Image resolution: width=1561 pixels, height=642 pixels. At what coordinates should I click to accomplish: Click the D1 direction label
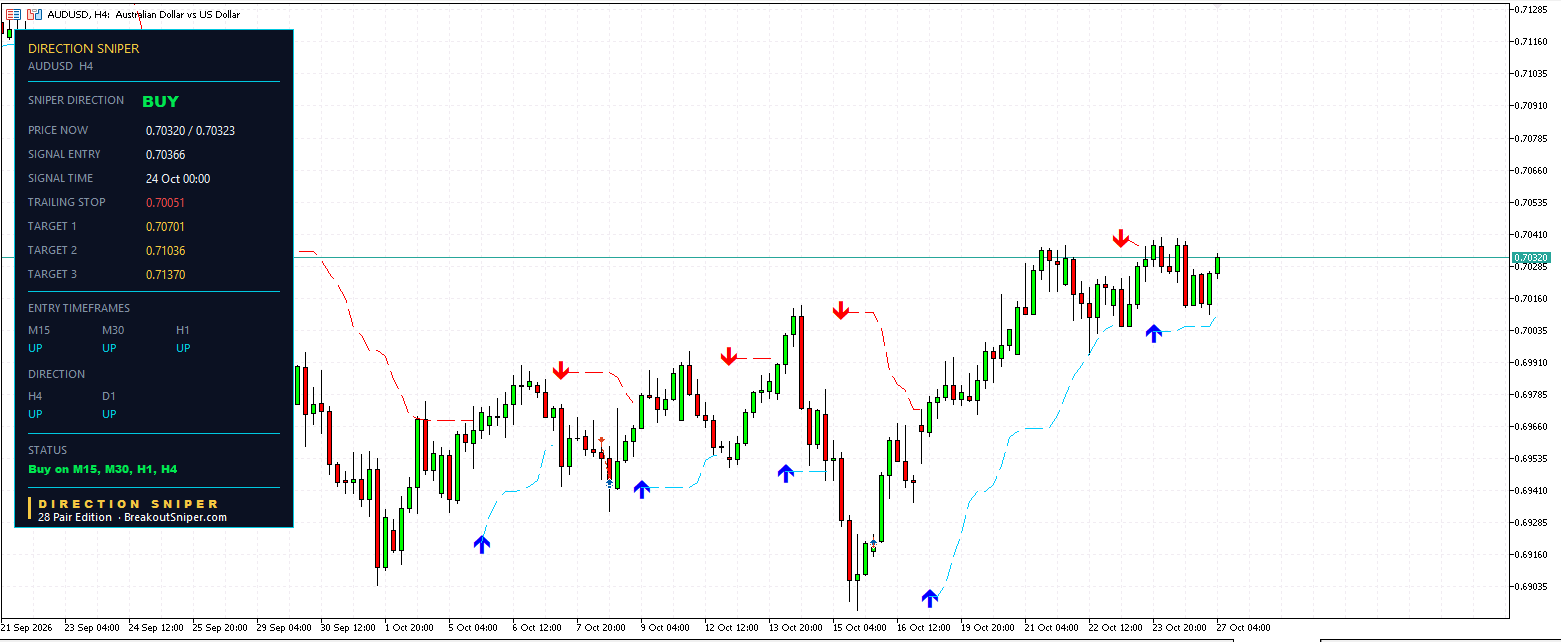pyautogui.click(x=109, y=396)
